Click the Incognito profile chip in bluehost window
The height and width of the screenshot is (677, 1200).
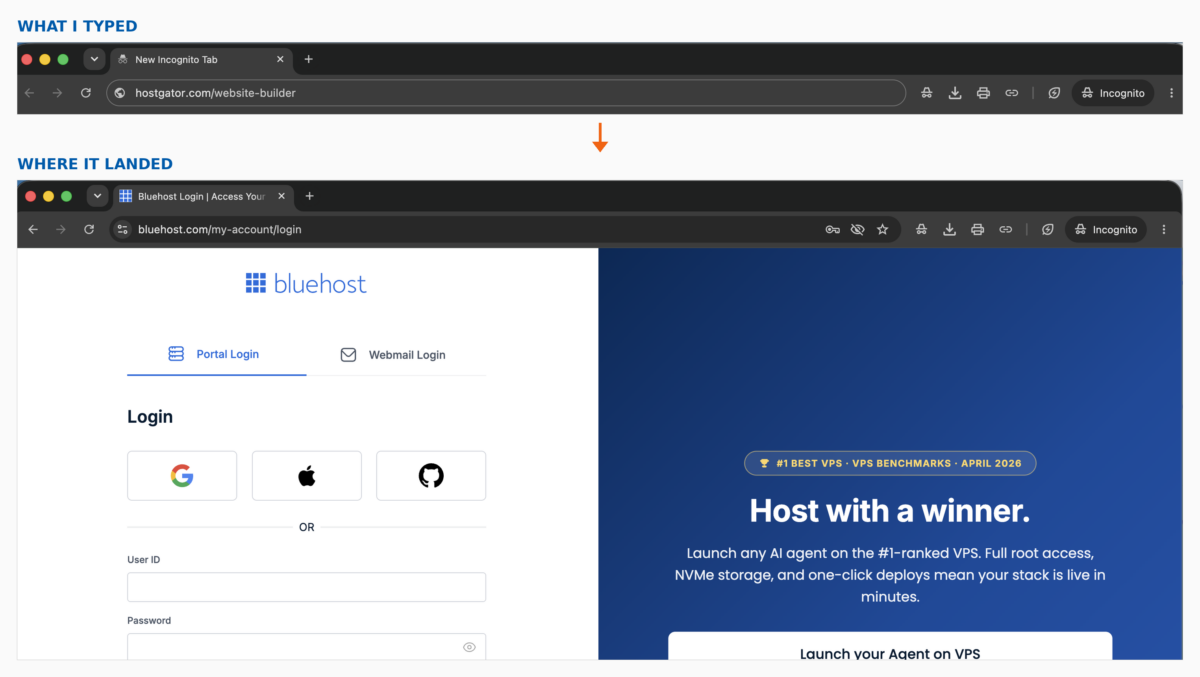point(1105,229)
